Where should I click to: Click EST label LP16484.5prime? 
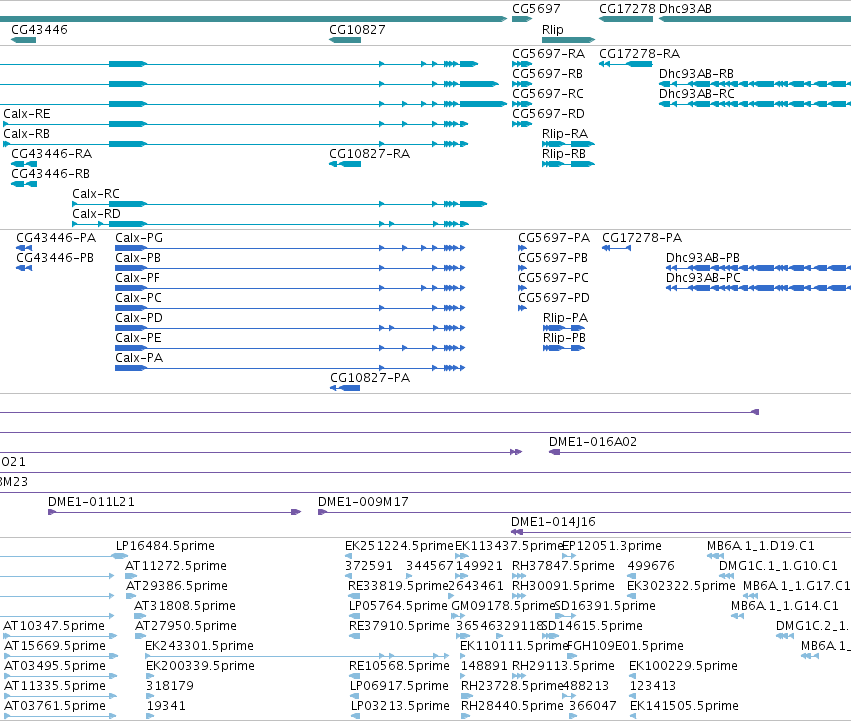coord(165,547)
